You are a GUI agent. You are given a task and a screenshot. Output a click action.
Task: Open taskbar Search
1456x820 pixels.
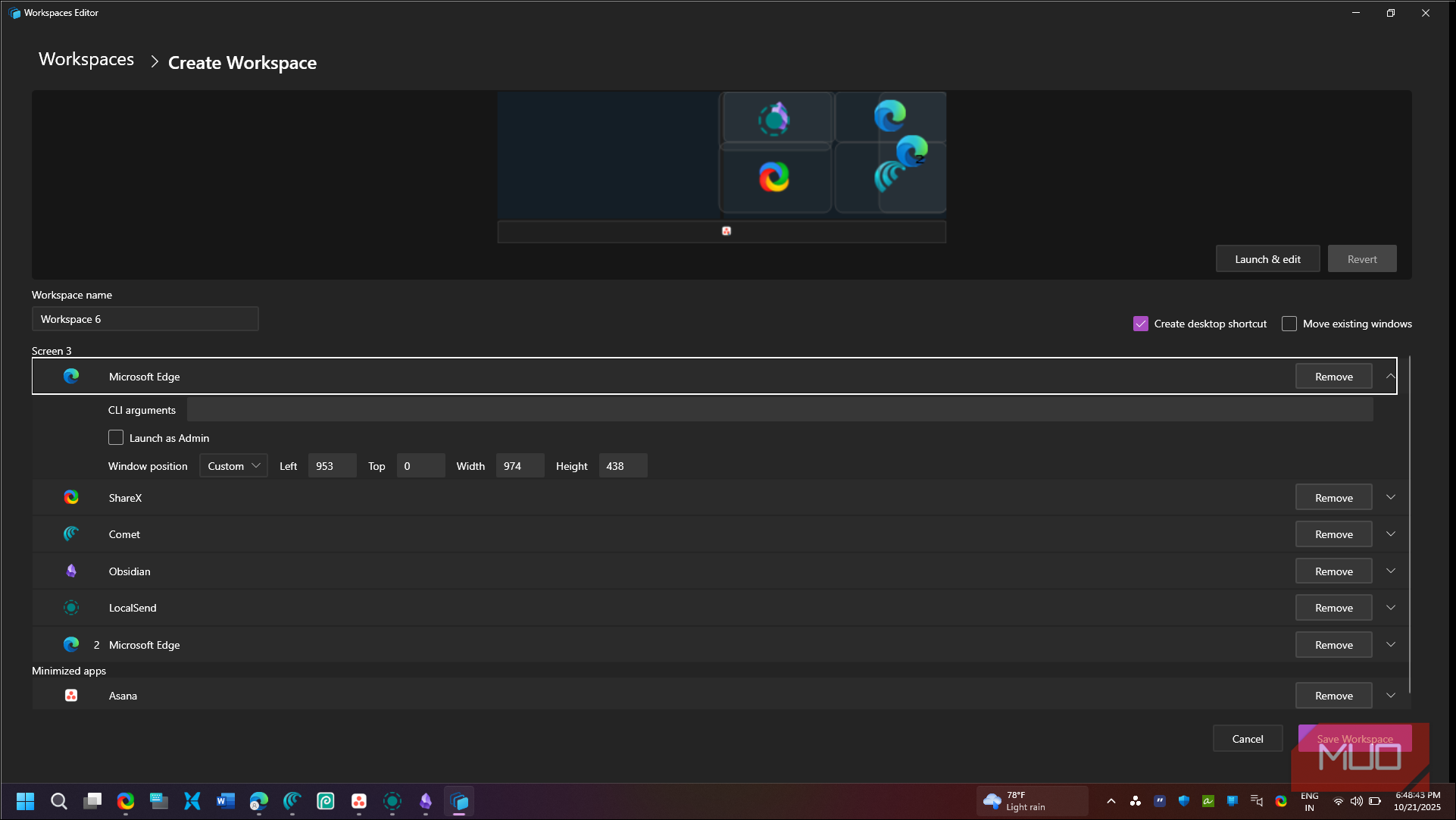coord(59,800)
